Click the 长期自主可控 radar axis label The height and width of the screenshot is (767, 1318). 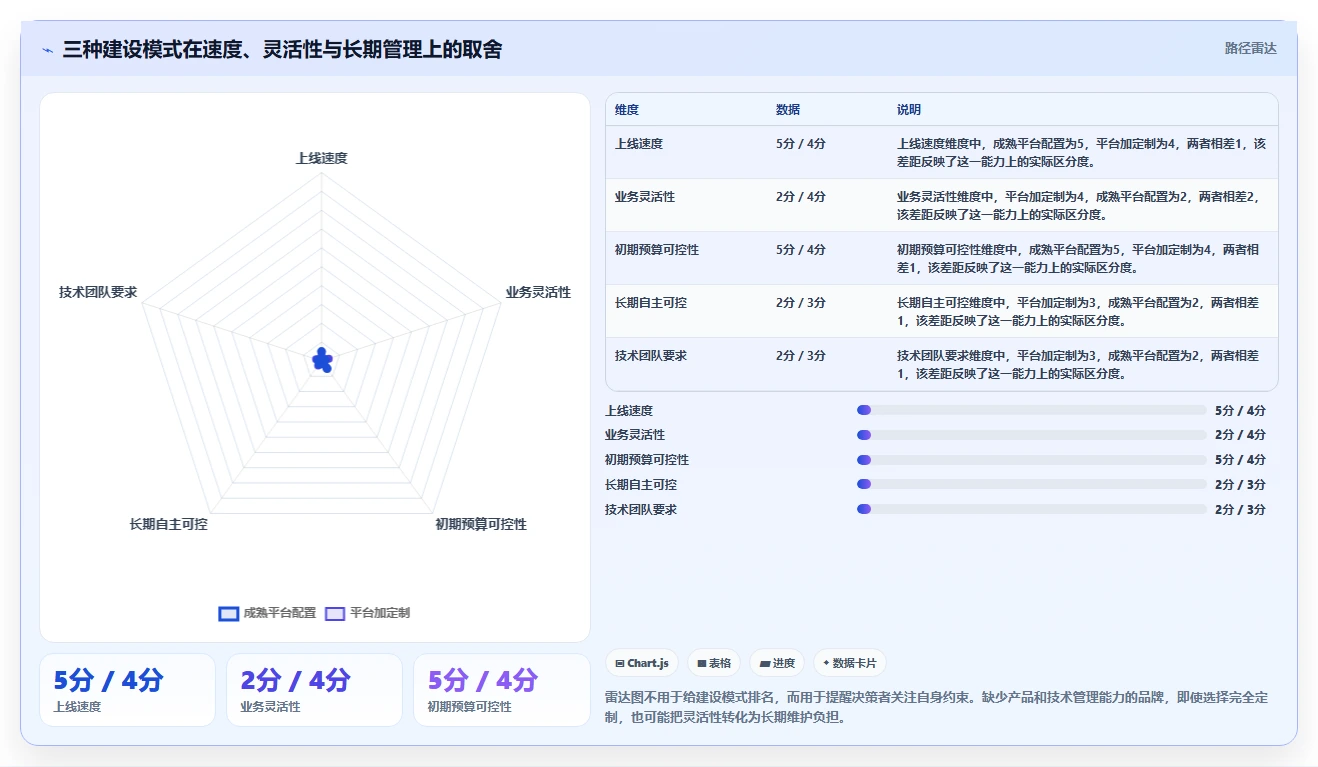point(168,524)
